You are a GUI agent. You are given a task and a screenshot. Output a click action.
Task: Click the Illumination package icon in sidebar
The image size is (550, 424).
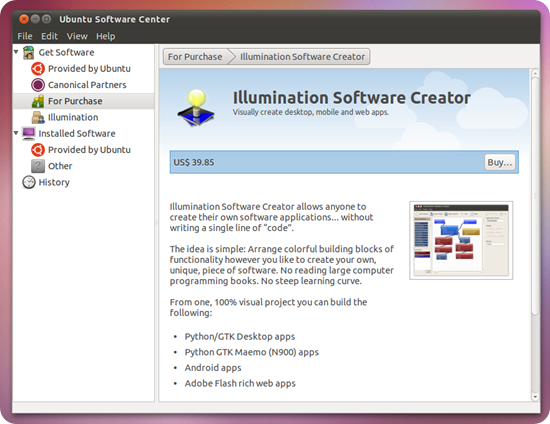[38, 117]
